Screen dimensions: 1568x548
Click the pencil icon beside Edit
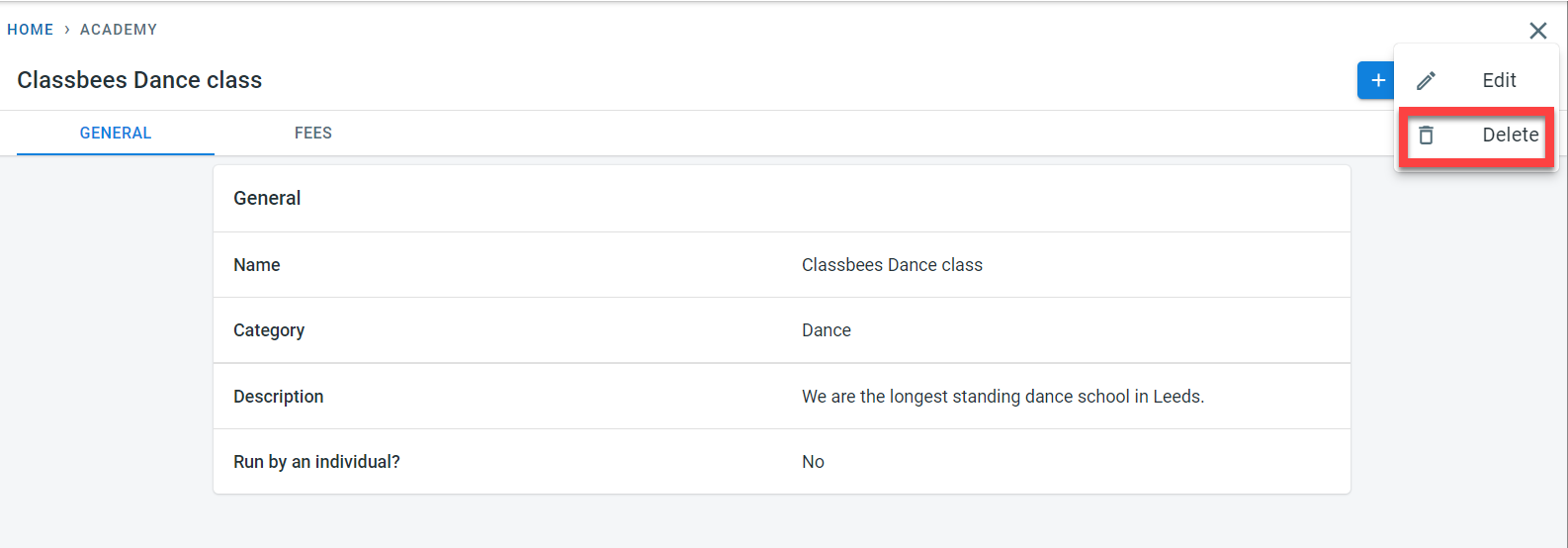click(1426, 81)
